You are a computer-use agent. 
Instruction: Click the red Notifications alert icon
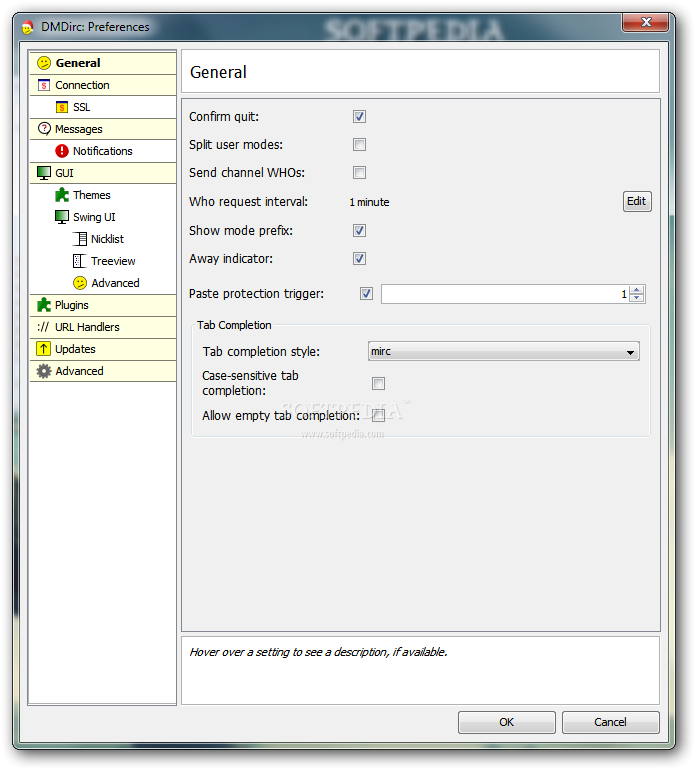[x=62, y=151]
